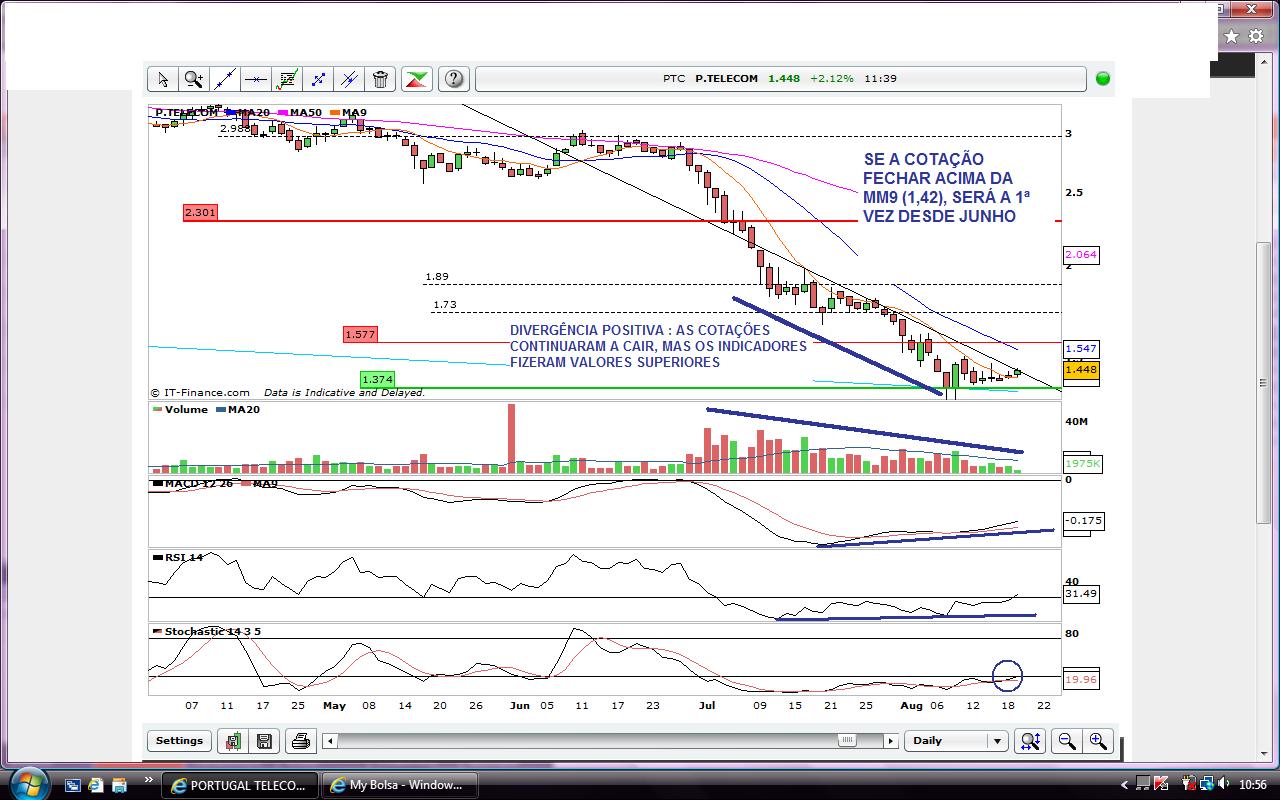Expand the quick launch overflow chevron

click(x=149, y=781)
